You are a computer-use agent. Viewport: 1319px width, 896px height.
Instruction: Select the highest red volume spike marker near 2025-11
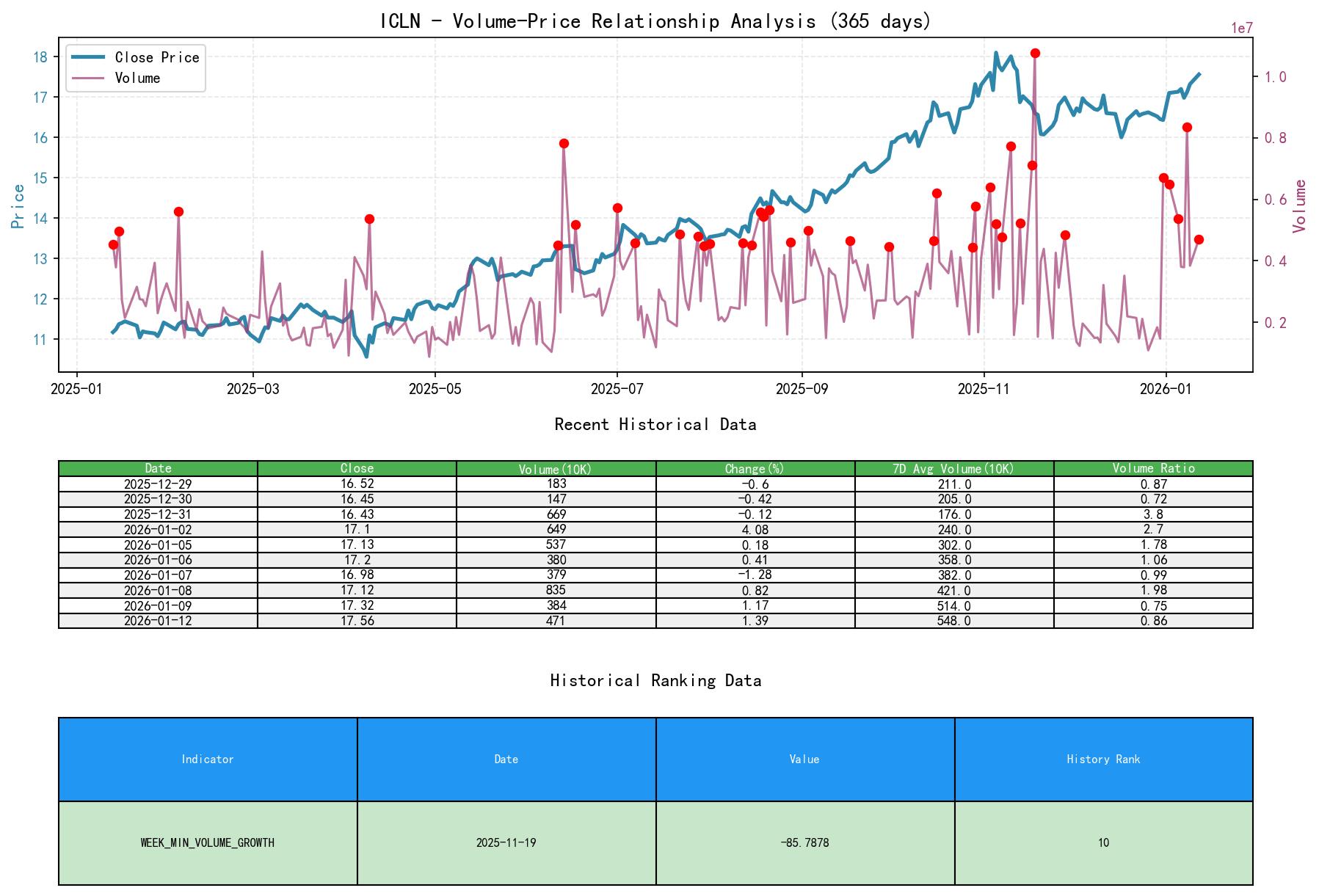pos(1035,52)
